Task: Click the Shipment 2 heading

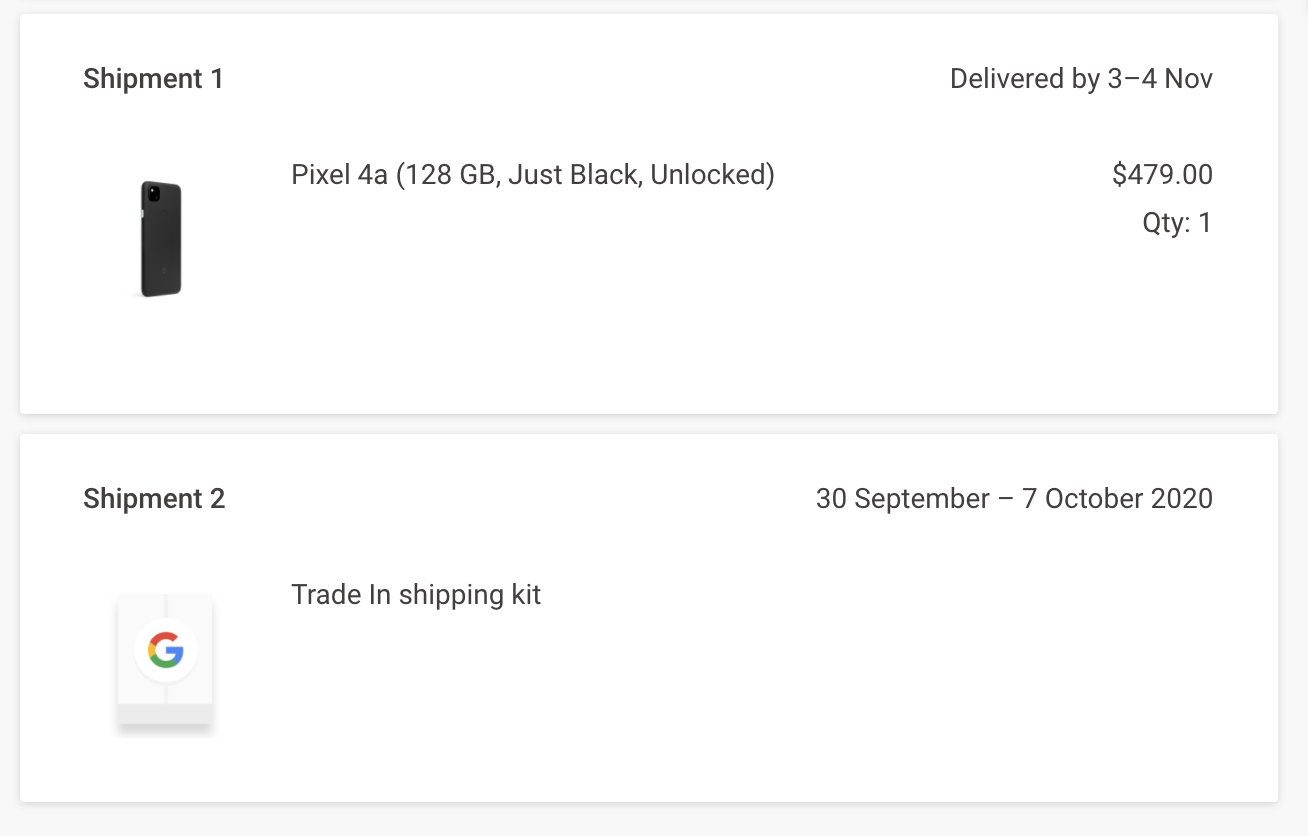Action: [154, 499]
